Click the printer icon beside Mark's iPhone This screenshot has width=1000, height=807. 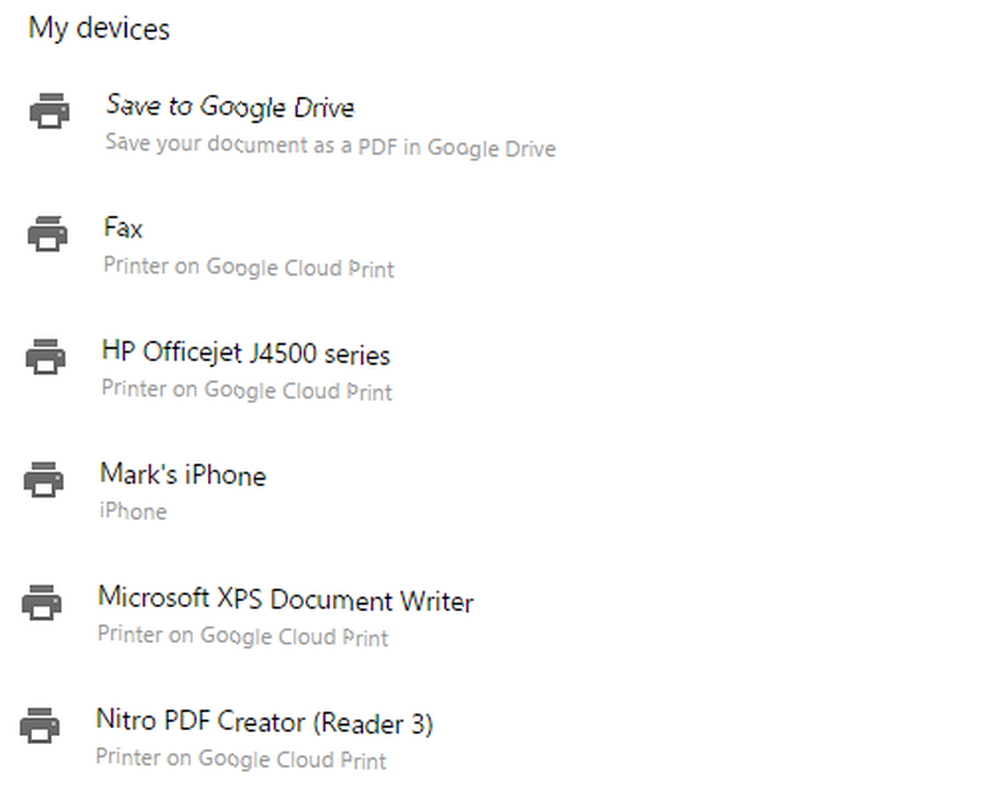[x=44, y=480]
